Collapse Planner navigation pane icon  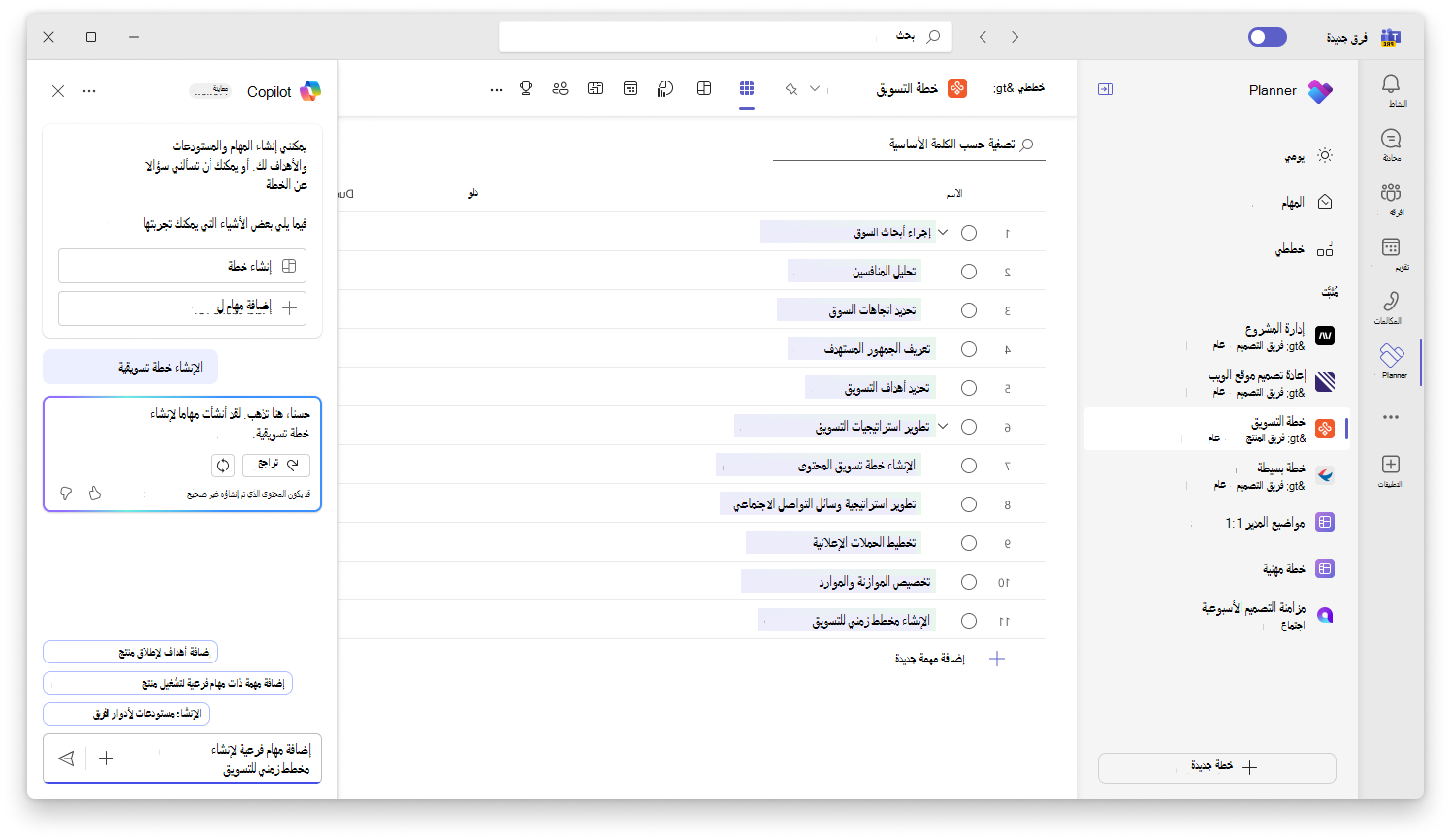[1106, 89]
